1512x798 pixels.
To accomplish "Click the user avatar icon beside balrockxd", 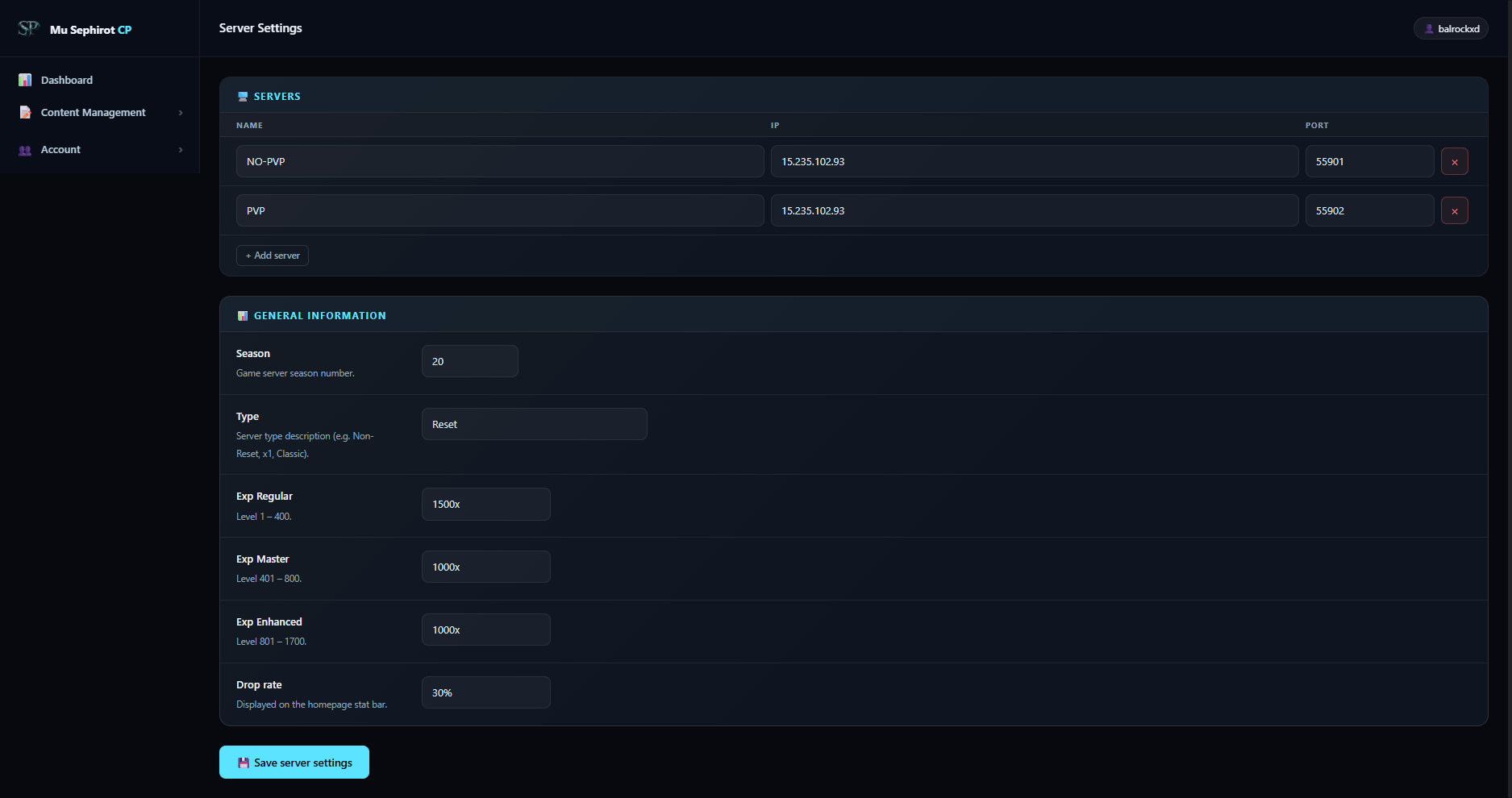I will [1429, 29].
